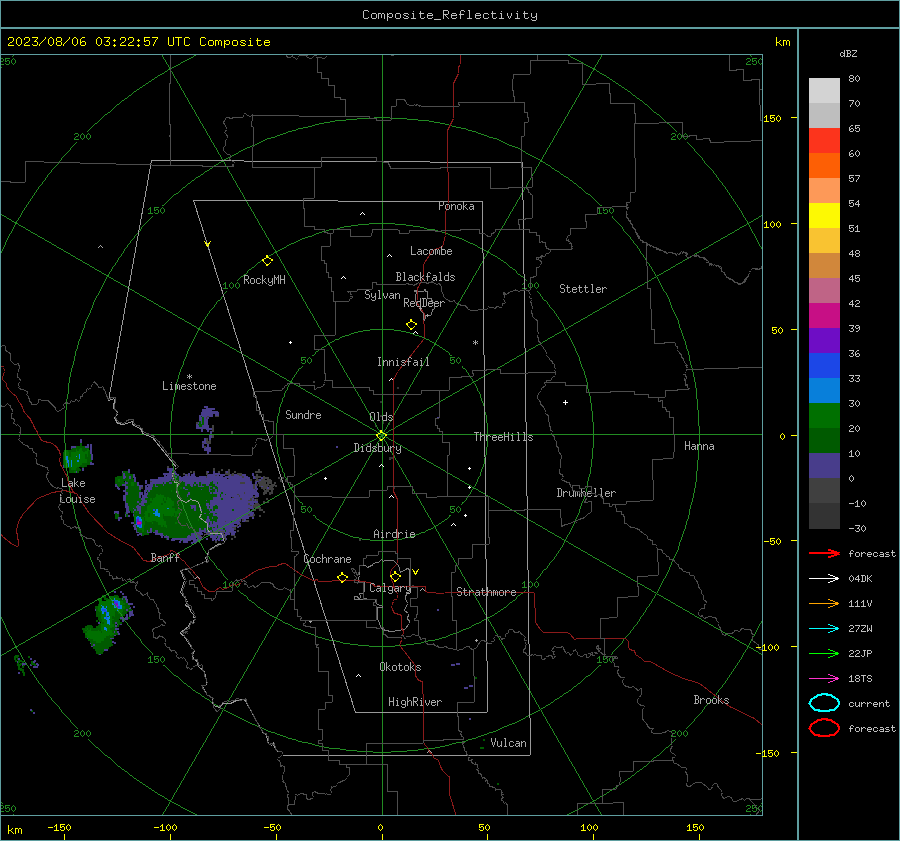Click the magenta 18TS arrow in legend
This screenshot has height=841, width=900.
[824, 679]
